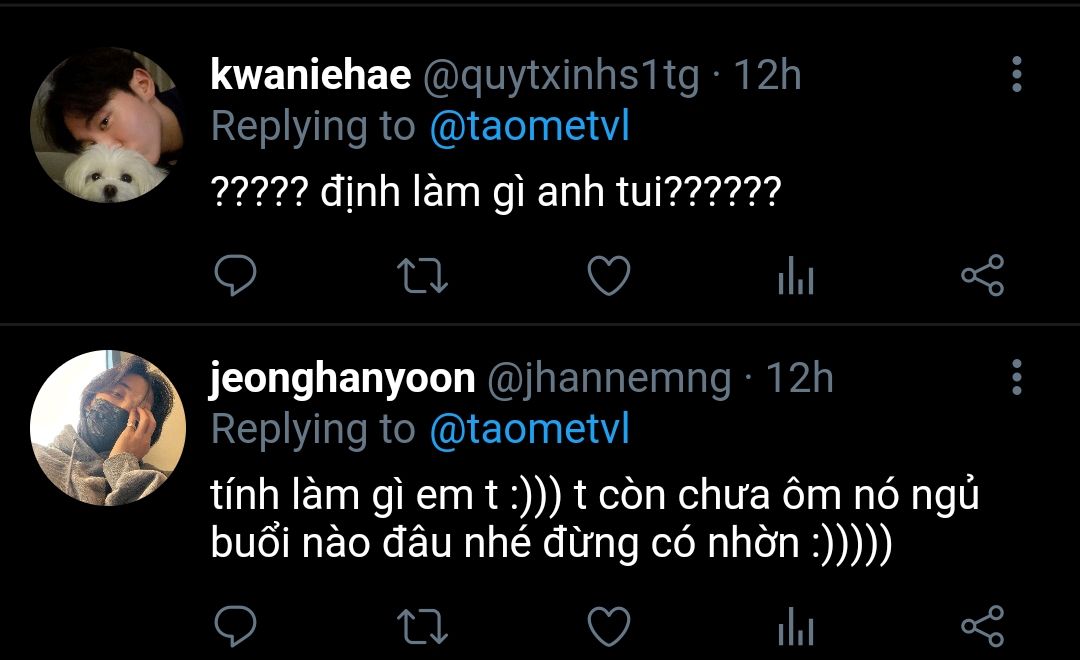Retweet kwaniehae's reply
This screenshot has height=660, width=1080.
click(x=422, y=276)
